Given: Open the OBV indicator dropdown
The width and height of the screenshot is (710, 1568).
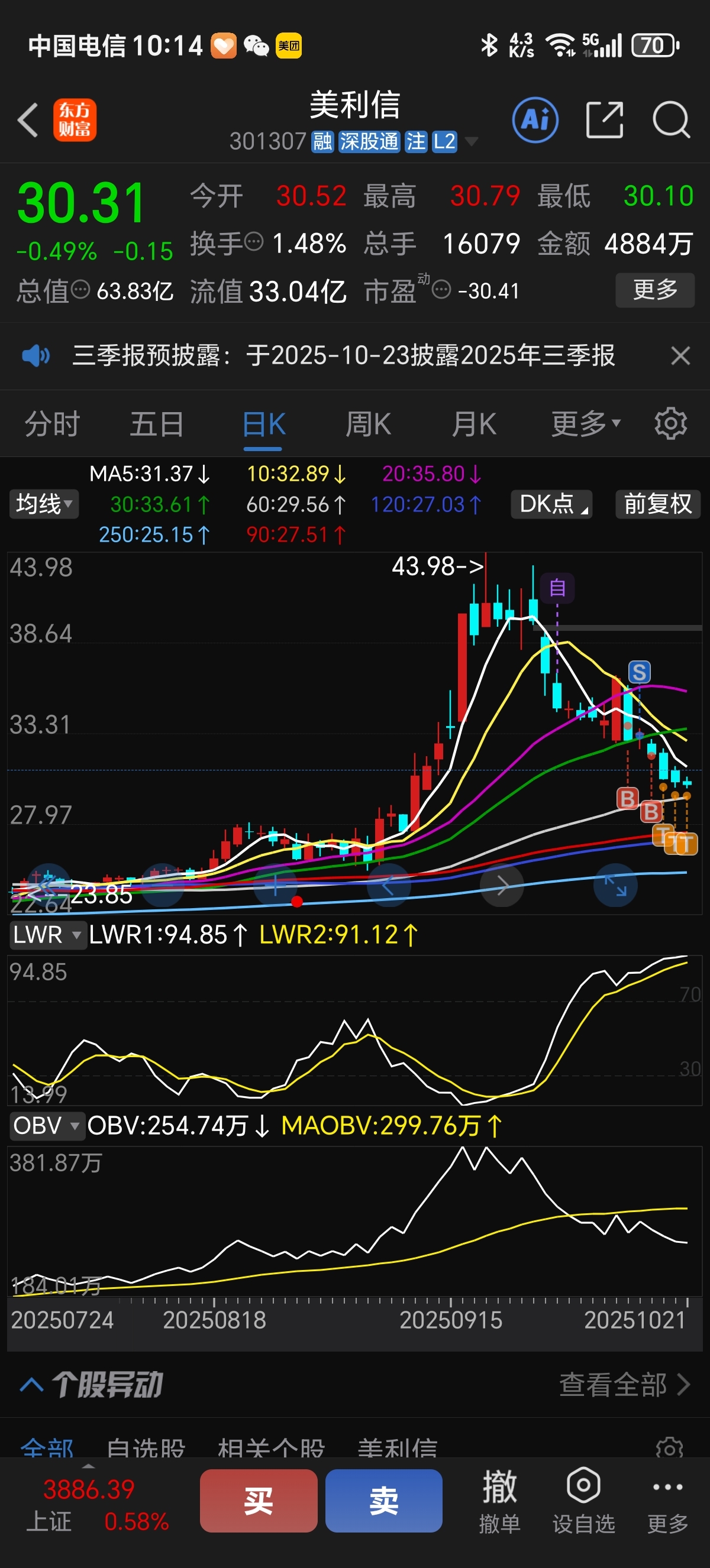Looking at the screenshot, I should (x=46, y=1126).
